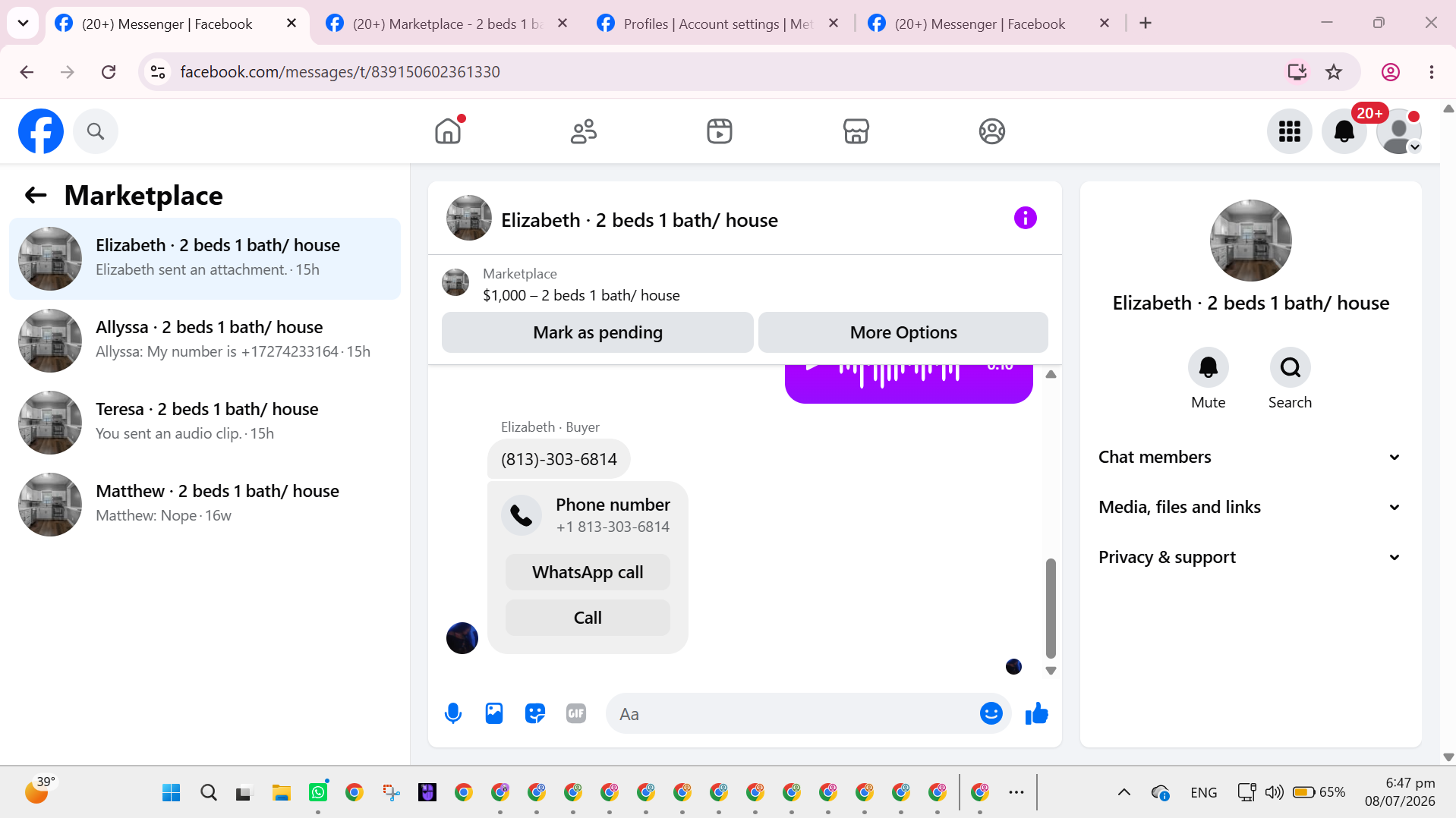Open Marketplace storefront icon
Image resolution: width=1456 pixels, height=818 pixels.
click(856, 131)
